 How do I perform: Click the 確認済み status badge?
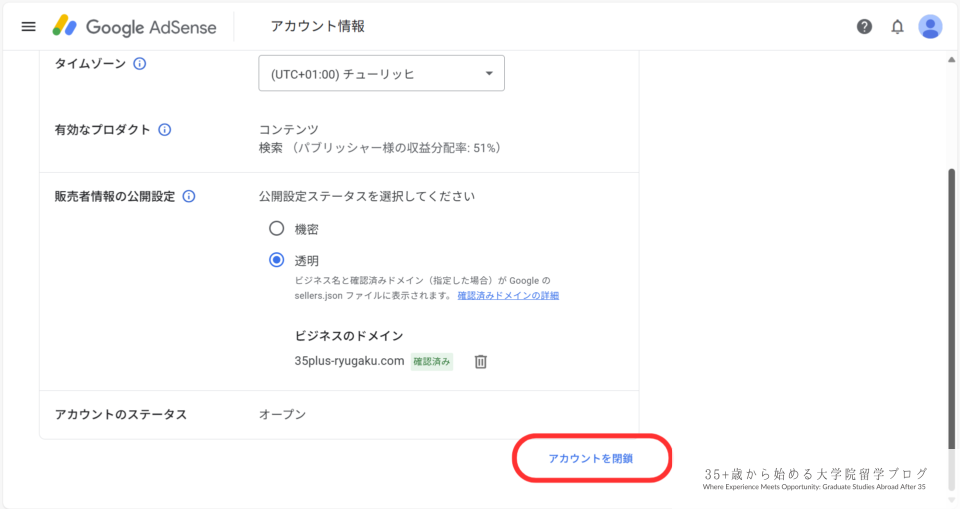(x=432, y=361)
